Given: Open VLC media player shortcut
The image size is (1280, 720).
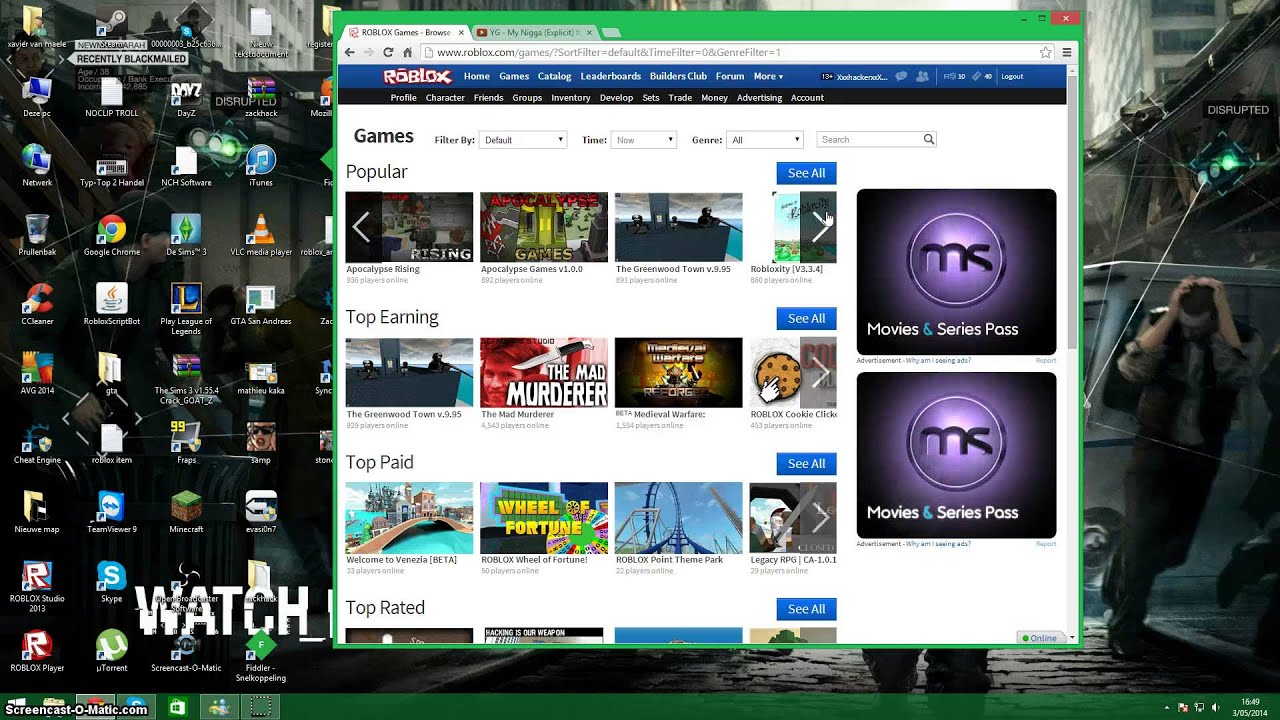Looking at the screenshot, I should (x=261, y=235).
